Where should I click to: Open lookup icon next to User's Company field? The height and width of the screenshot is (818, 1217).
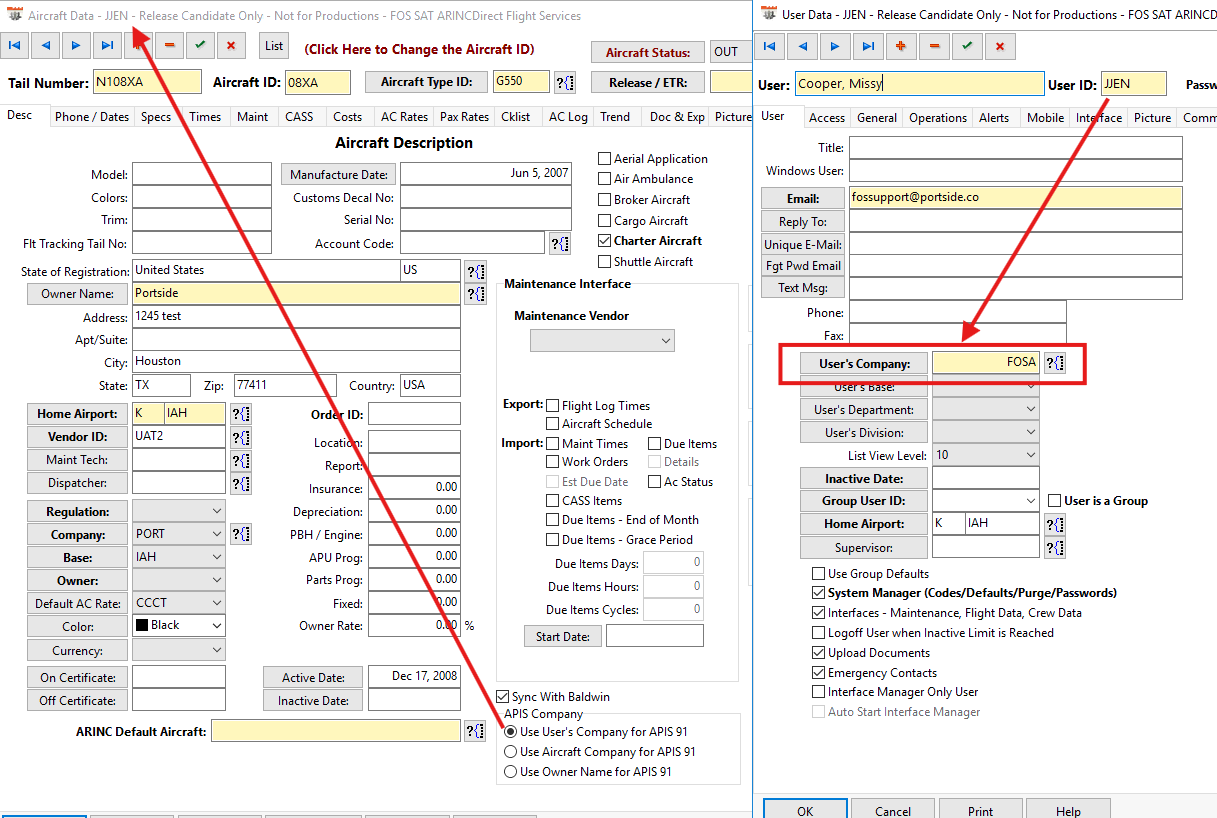click(1055, 363)
